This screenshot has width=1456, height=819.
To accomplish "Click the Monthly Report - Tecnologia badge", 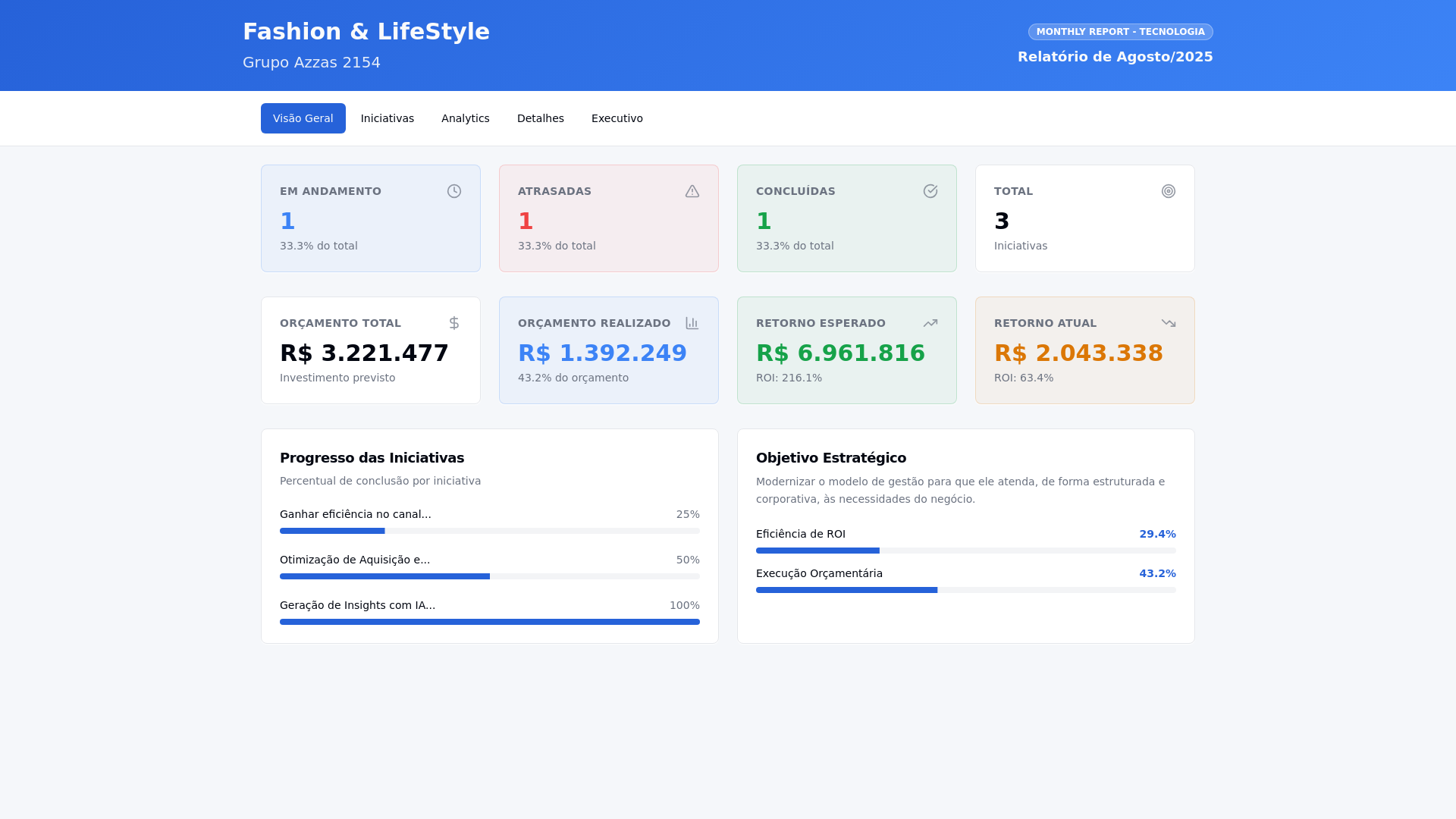I will pos(1121,32).
